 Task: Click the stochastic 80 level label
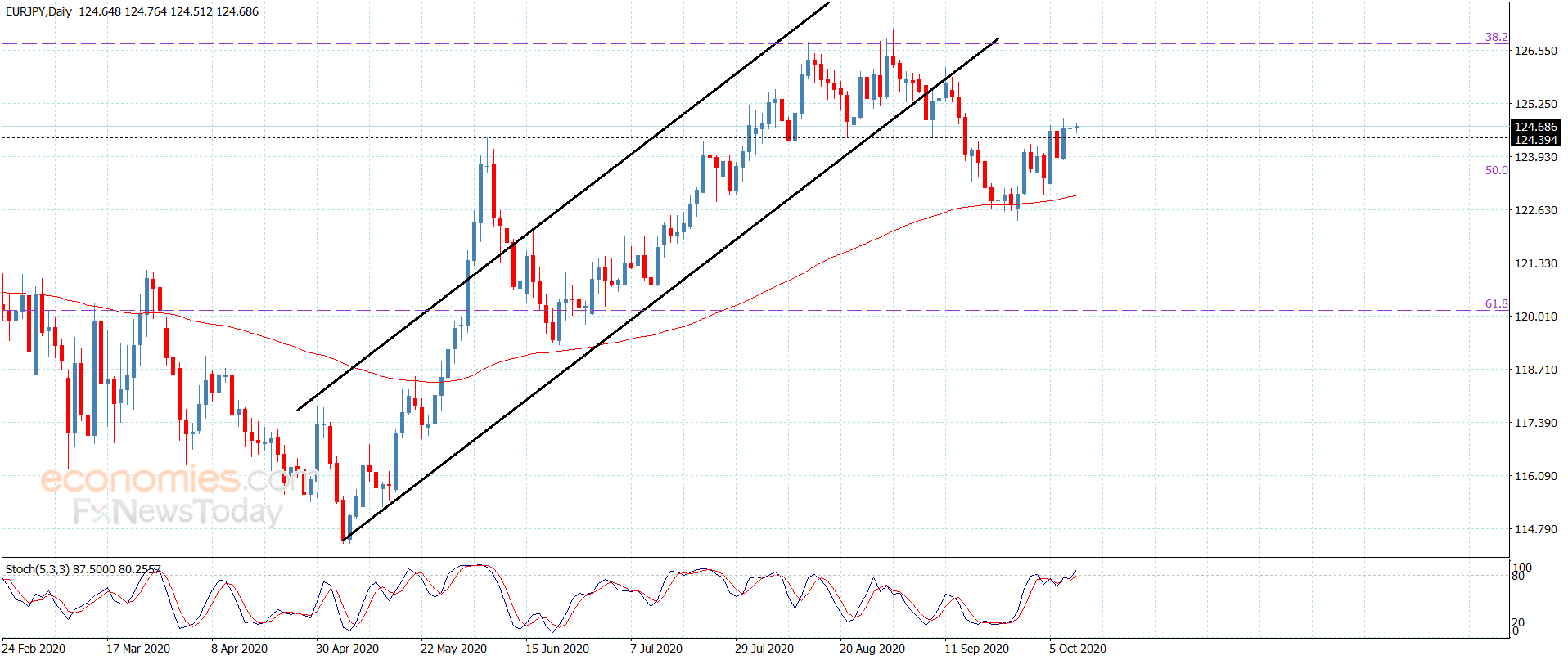(x=1518, y=577)
